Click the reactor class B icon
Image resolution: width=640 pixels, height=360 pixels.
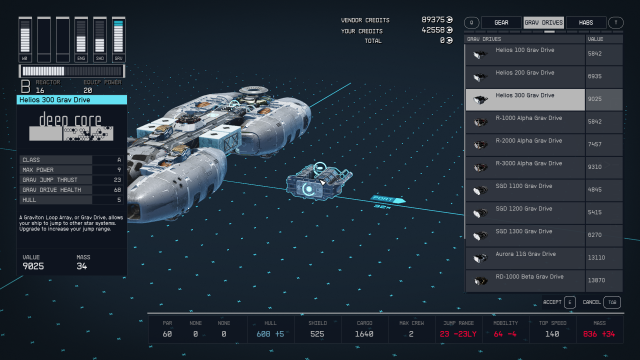(25, 86)
